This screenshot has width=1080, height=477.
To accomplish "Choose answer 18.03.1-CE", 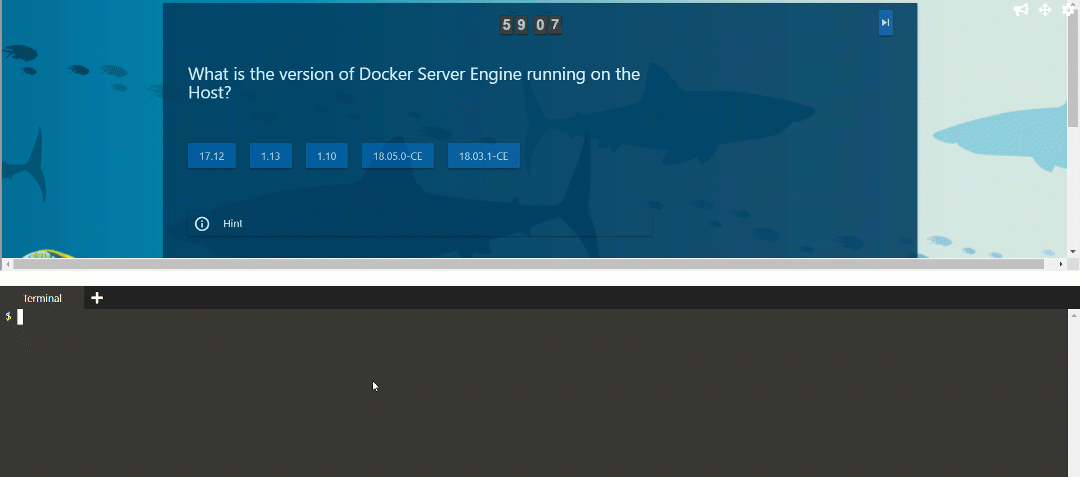I will pyautogui.click(x=484, y=156).
